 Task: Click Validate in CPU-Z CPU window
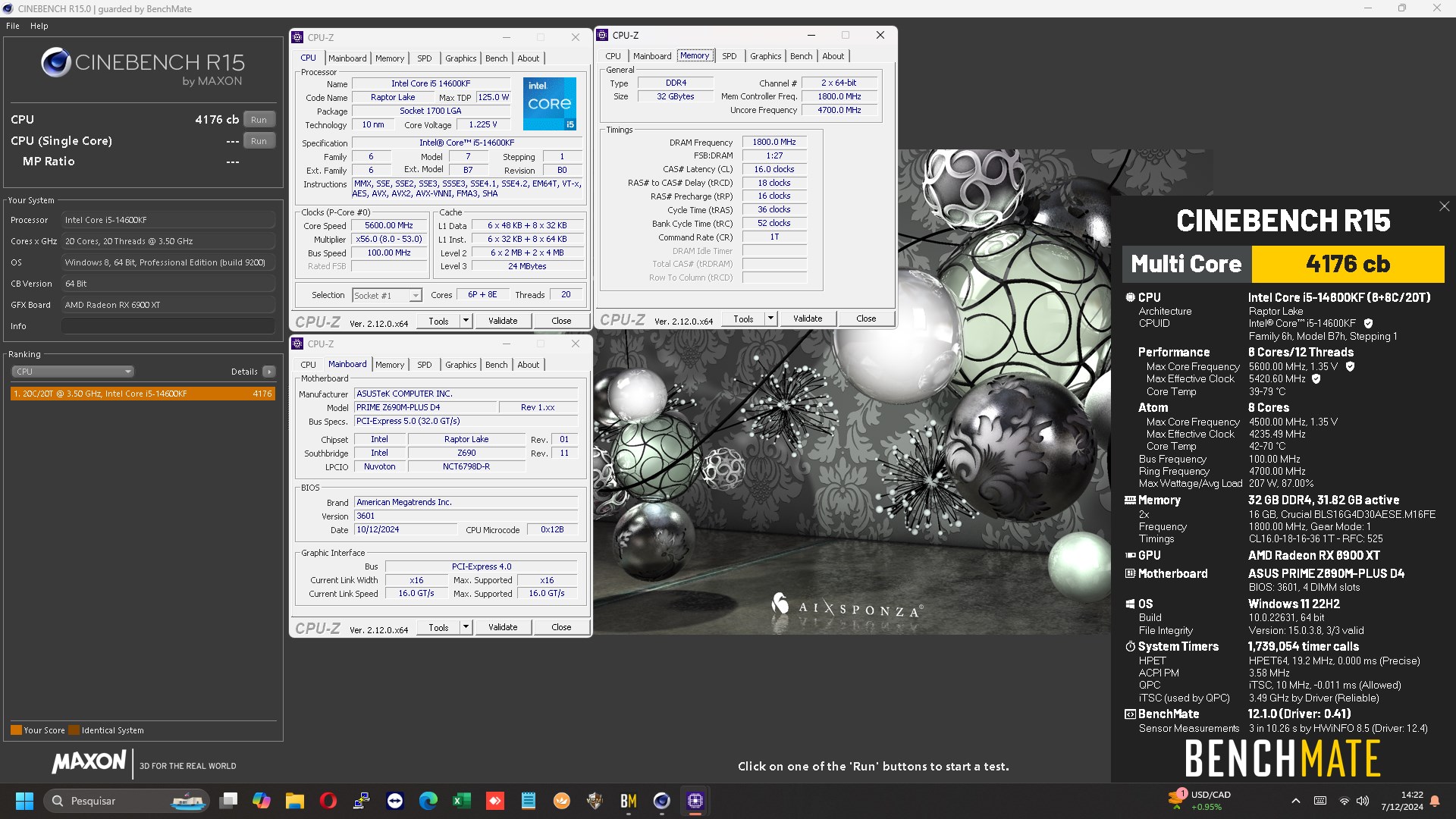[503, 321]
